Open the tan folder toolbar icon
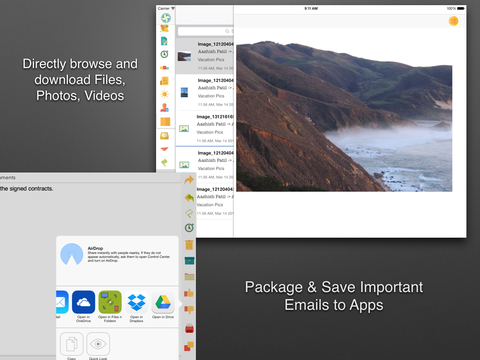Image resolution: width=480 pixels, height=360 pixels. [189, 276]
